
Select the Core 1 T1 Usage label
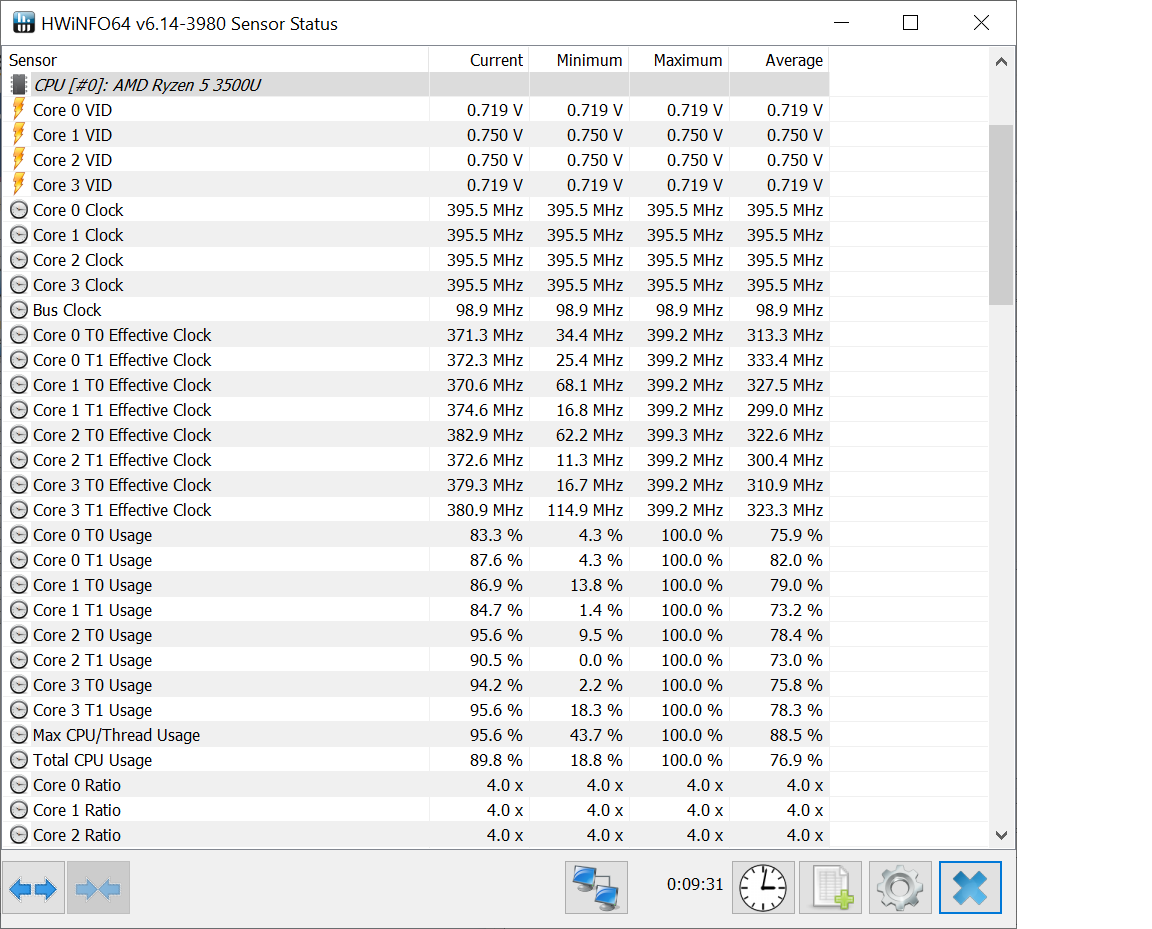point(93,610)
